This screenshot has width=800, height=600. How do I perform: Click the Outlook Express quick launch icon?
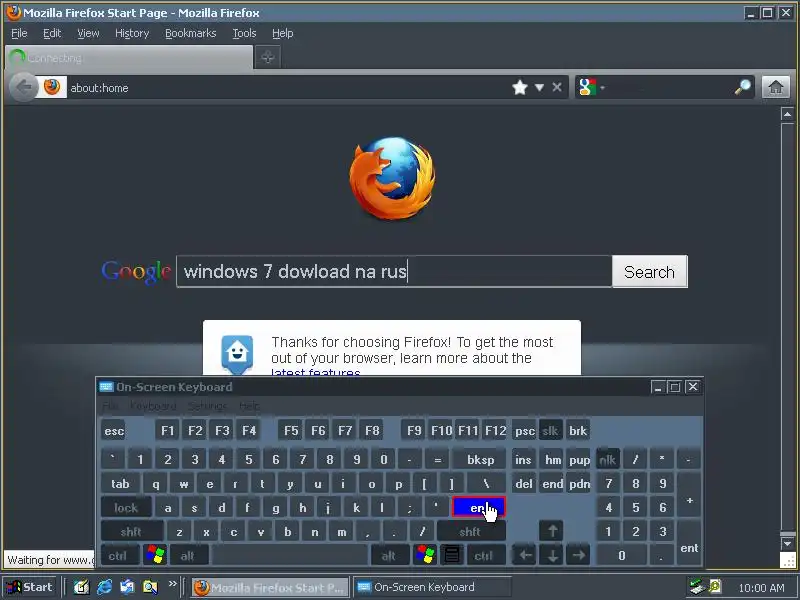[127, 587]
